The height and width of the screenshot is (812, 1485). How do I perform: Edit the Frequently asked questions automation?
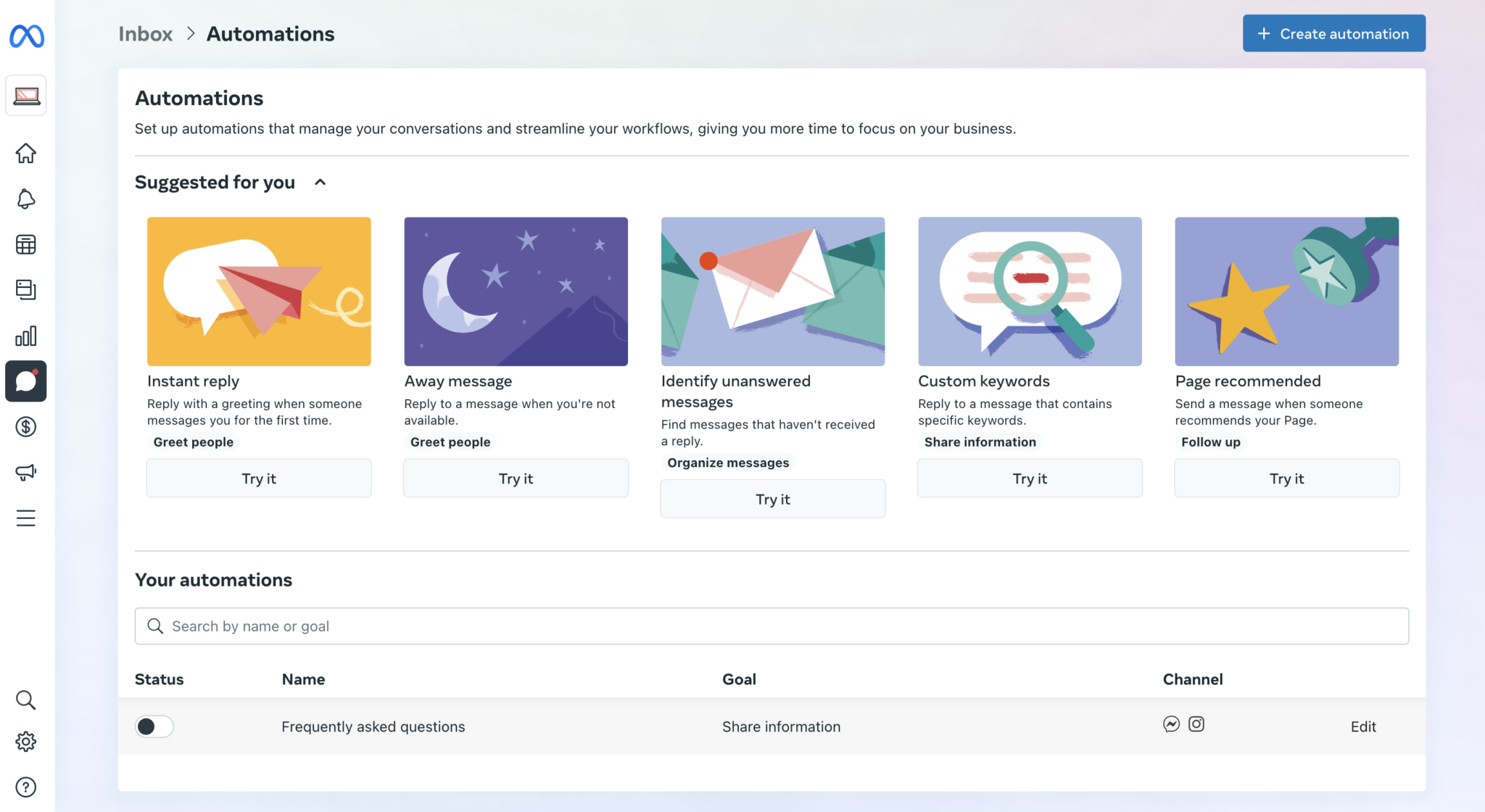1362,726
